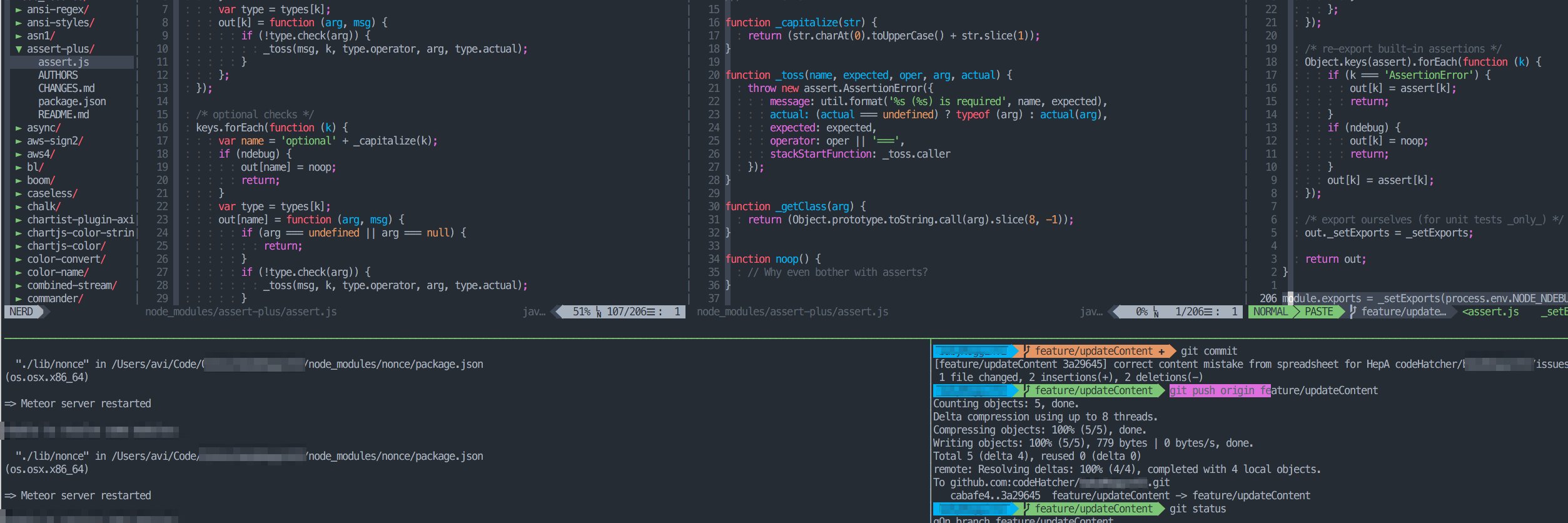Select the chartist-plugin-axi folder entry
Screen dimensions: 1568x523
80,220
